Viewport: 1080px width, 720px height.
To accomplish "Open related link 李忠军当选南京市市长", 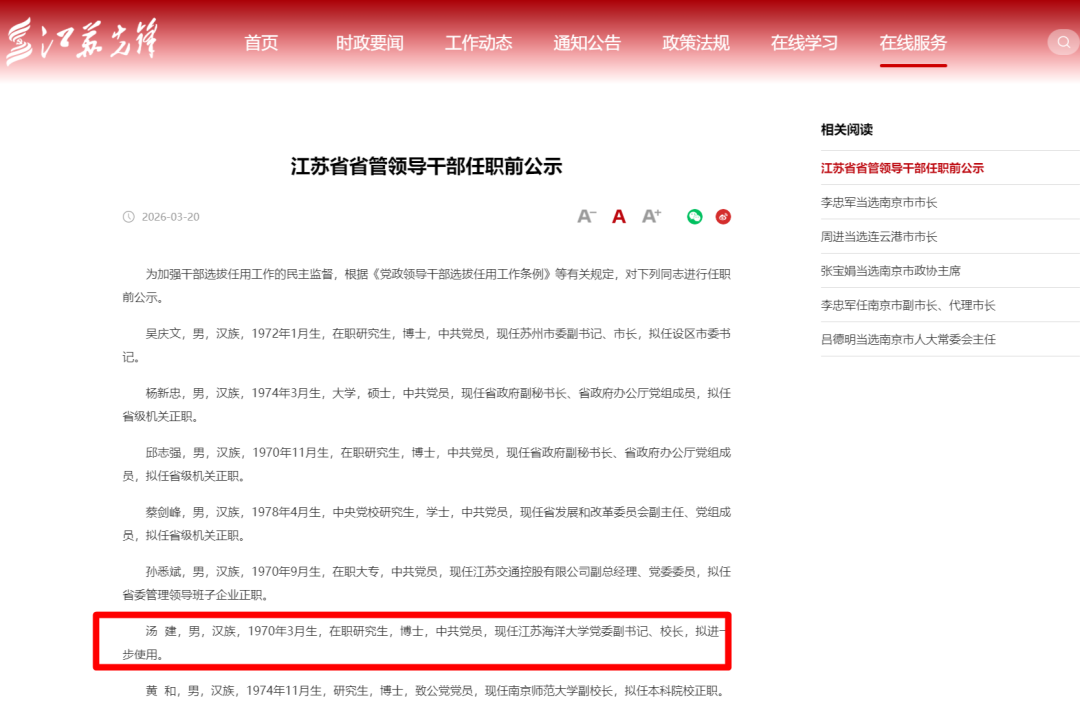I will click(x=879, y=202).
